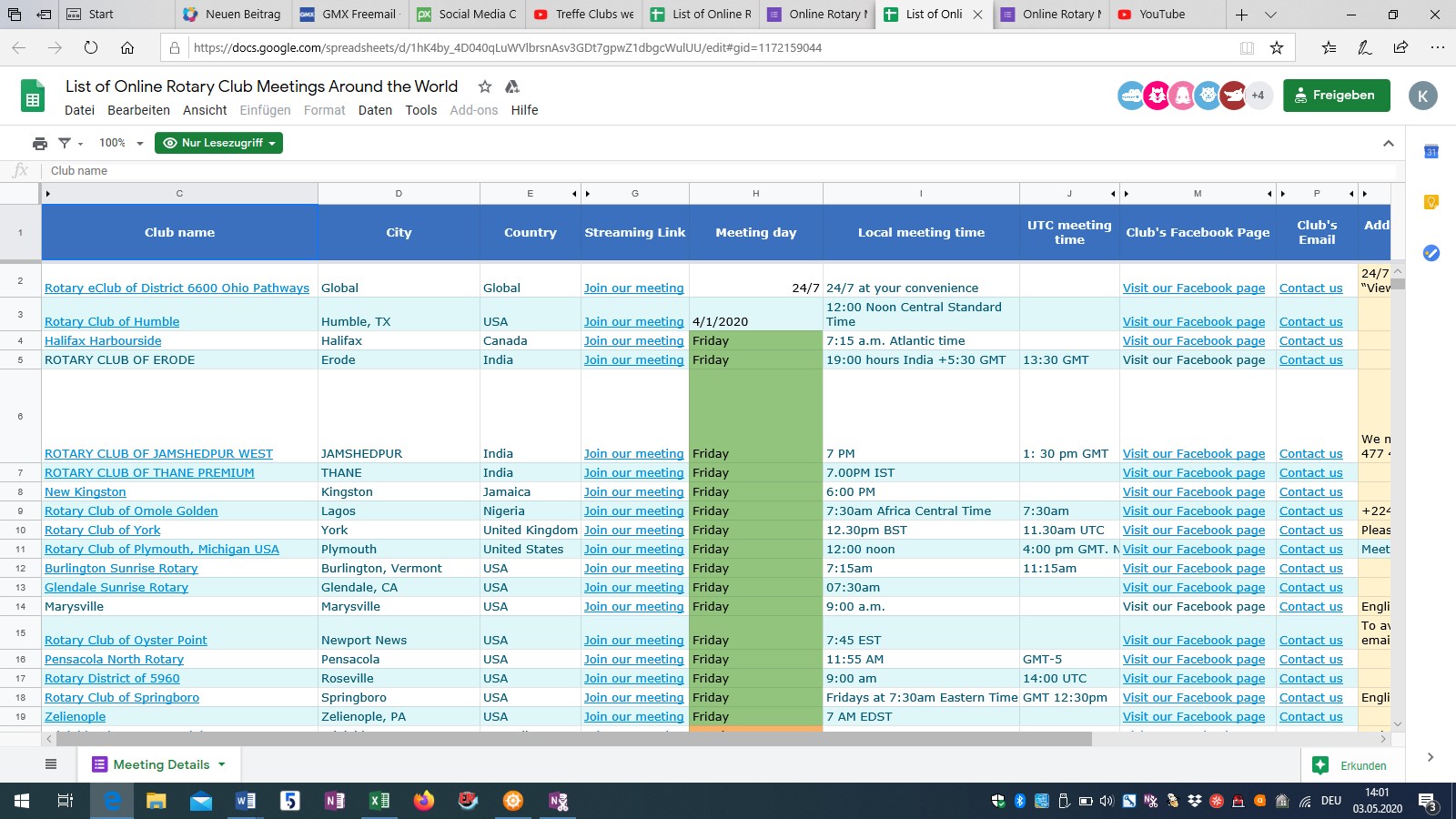Open Edge reading view icon
Viewport: 1456px width, 819px height.
[1247, 47]
